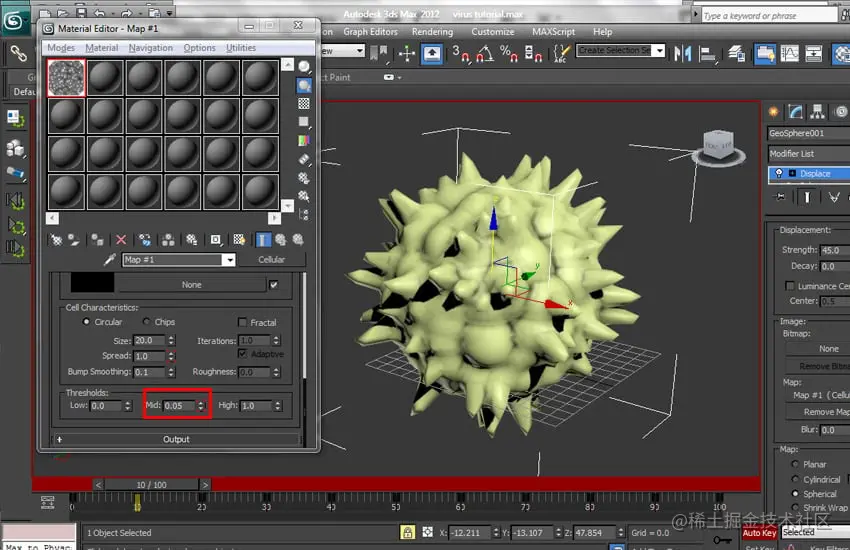Open the Utilities menu in Material Editor
The height and width of the screenshot is (550, 850).
pyautogui.click(x=241, y=48)
